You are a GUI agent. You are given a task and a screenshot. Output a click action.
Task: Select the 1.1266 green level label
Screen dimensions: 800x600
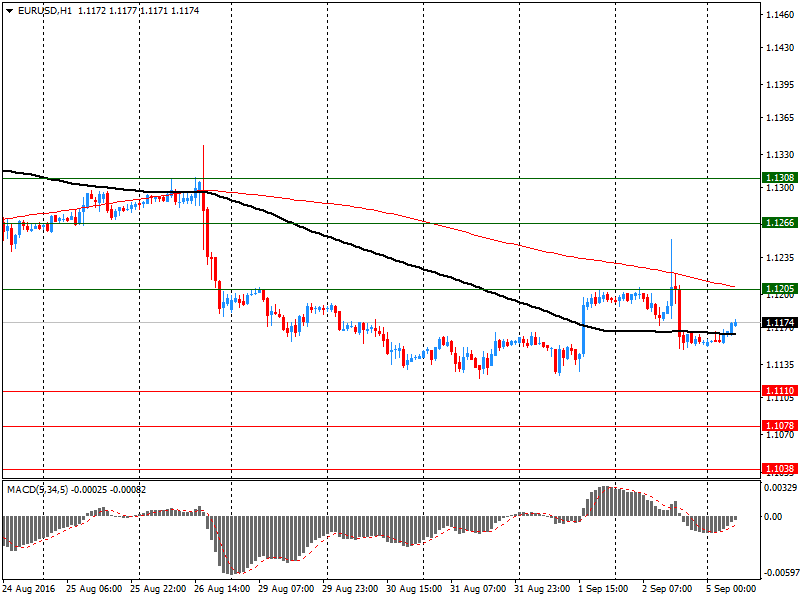780,222
